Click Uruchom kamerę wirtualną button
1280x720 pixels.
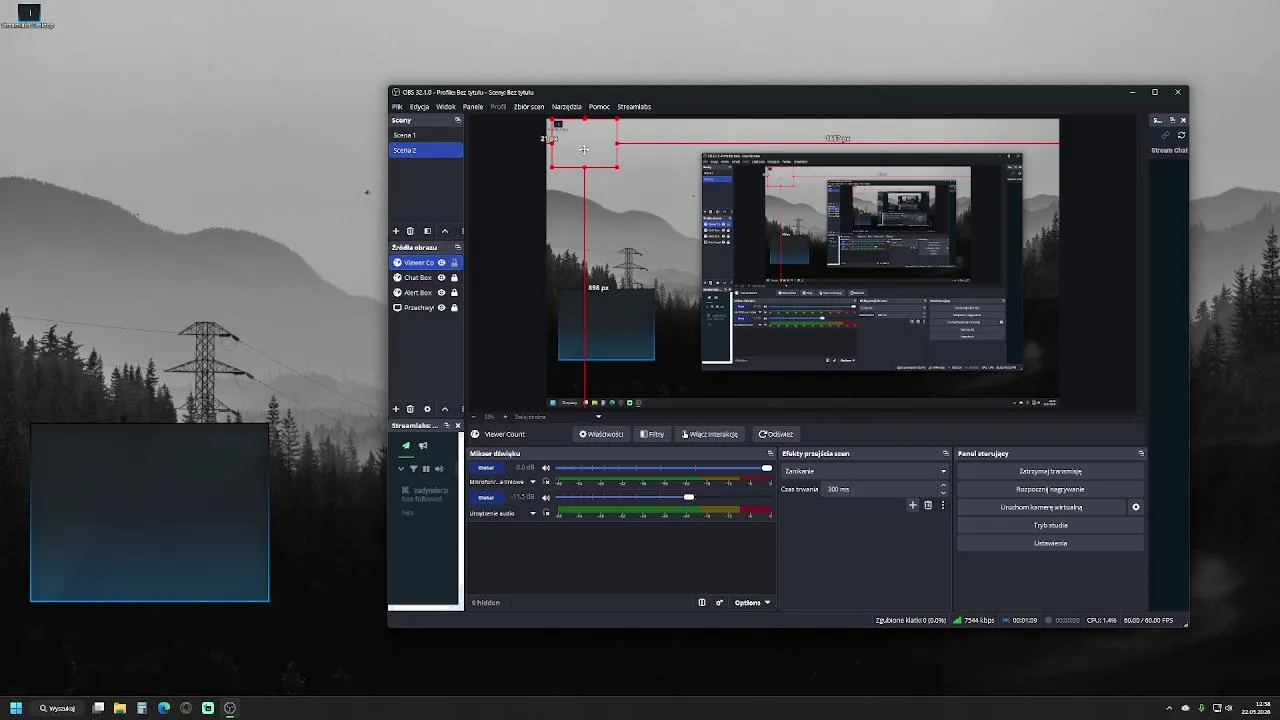(1041, 507)
